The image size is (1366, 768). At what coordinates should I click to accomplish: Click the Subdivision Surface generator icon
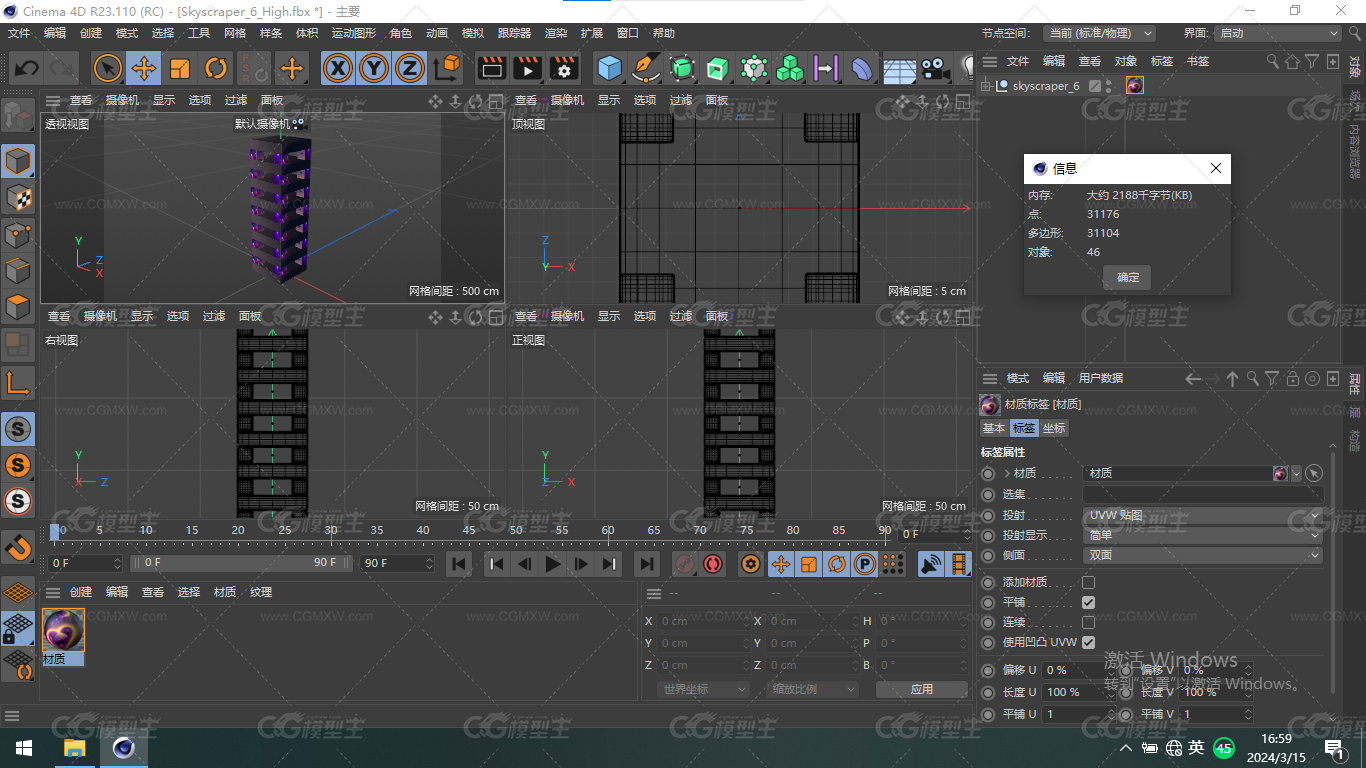pyautogui.click(x=682, y=68)
